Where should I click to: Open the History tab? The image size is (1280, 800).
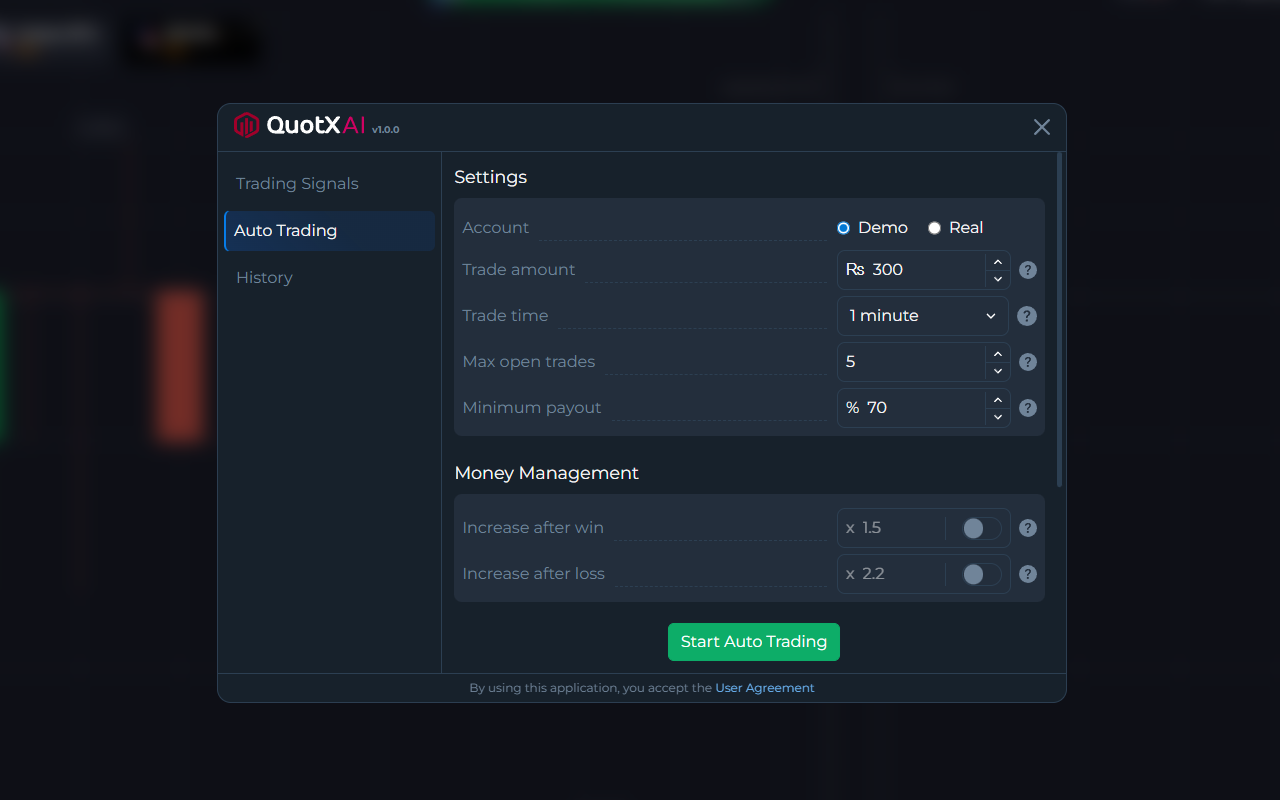(330, 278)
